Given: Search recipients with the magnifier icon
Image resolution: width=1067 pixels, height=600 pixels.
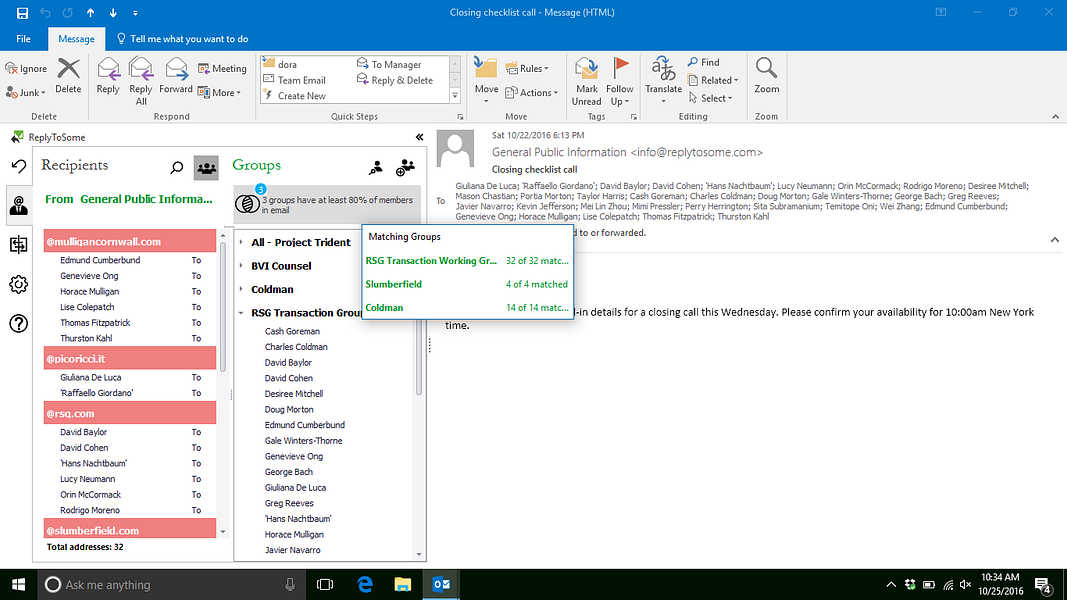Looking at the screenshot, I should click(177, 167).
